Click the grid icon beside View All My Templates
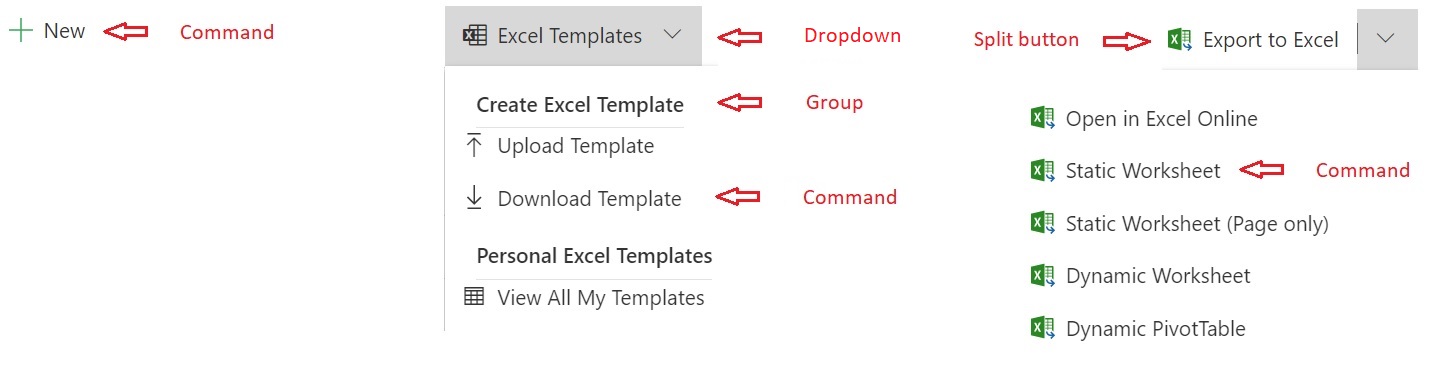This screenshot has height=369, width=1437. 474,297
